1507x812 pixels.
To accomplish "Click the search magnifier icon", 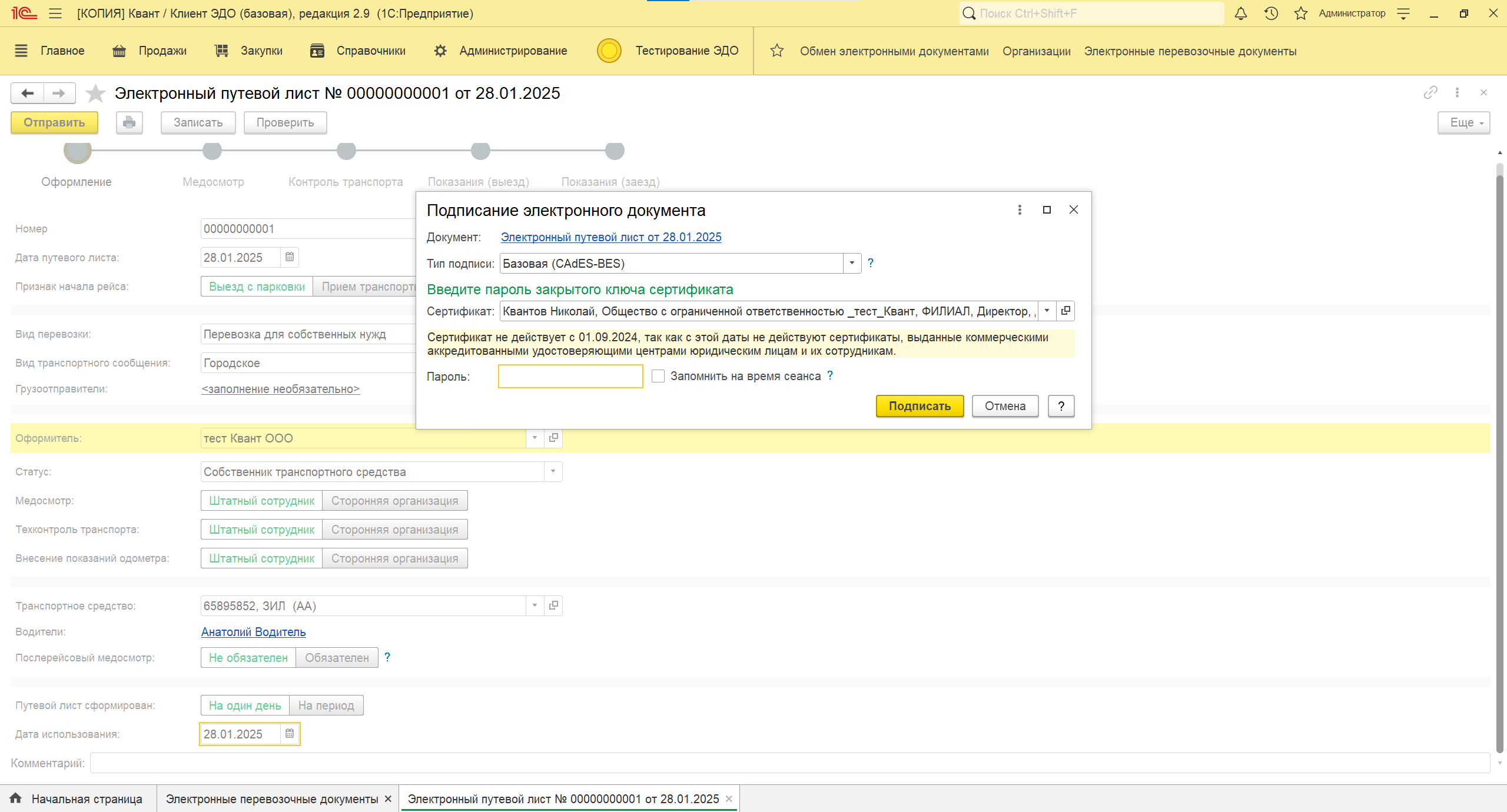I will click(969, 14).
